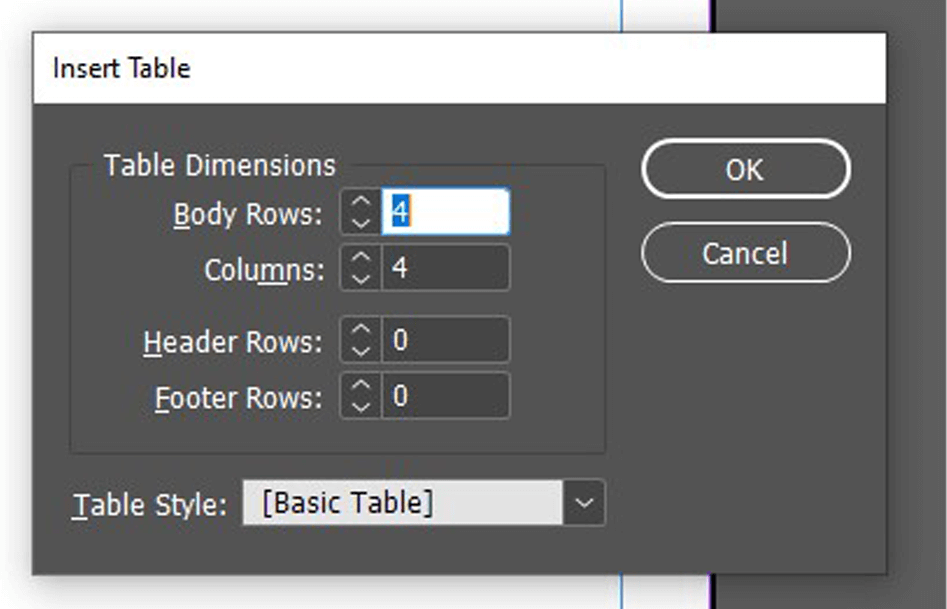Increase Columns using the up arrow

[361, 257]
